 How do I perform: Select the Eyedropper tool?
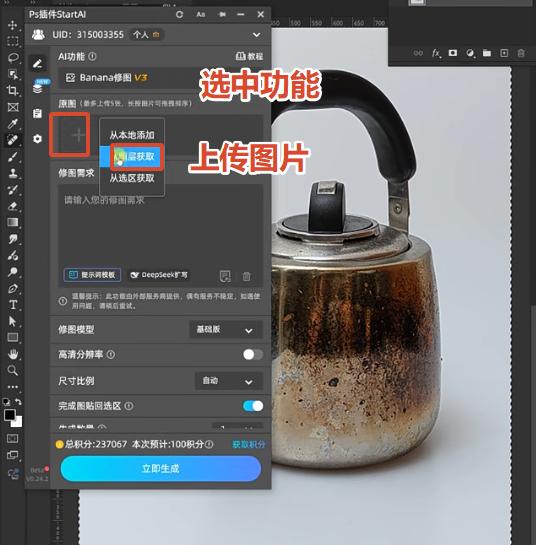13,123
